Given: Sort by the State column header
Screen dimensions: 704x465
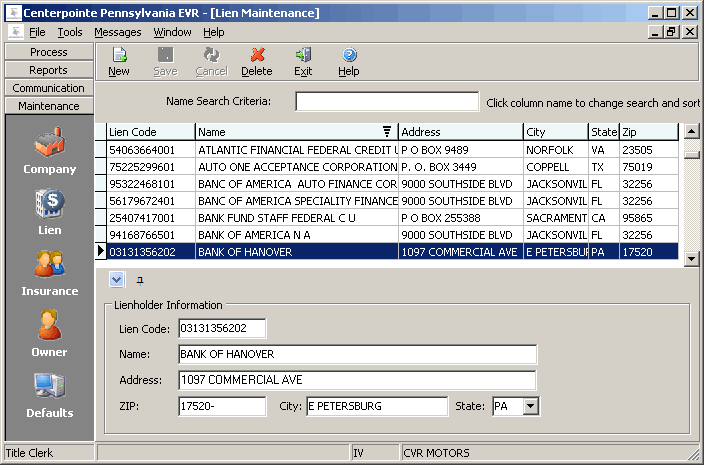Looking at the screenshot, I should click(x=604, y=132).
